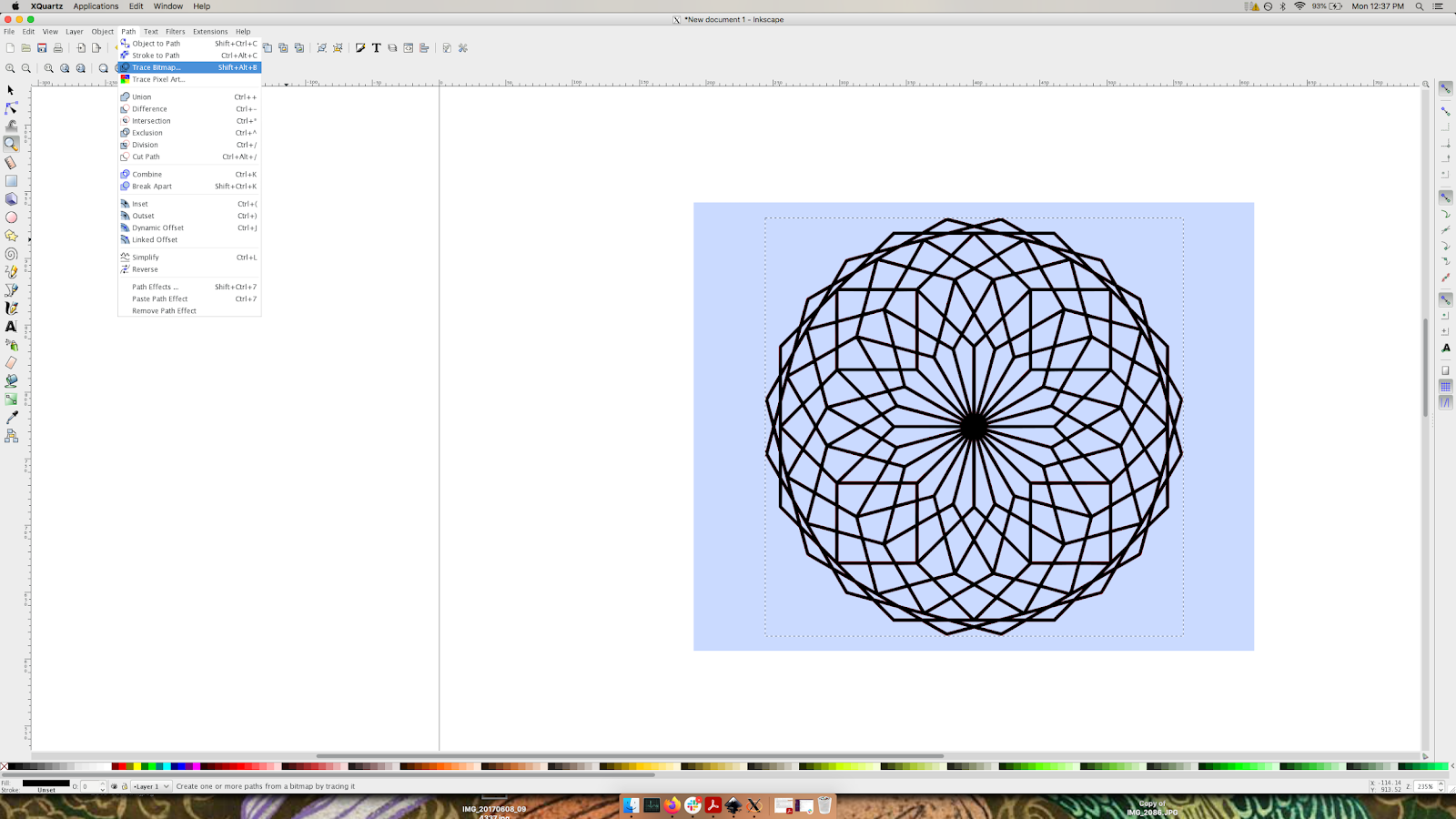Select Union in the Path menu
Viewport: 1456px width, 819px height.
(x=141, y=96)
